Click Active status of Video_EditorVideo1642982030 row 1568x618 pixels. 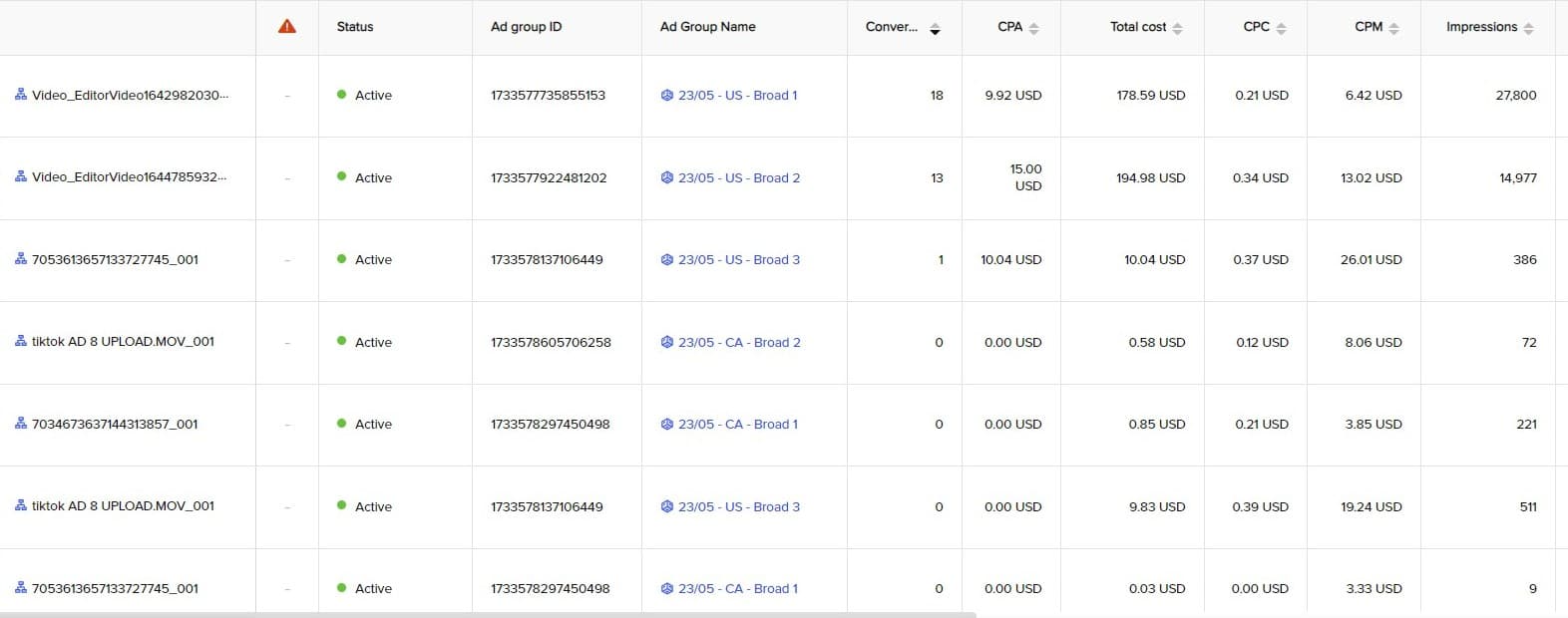click(373, 96)
